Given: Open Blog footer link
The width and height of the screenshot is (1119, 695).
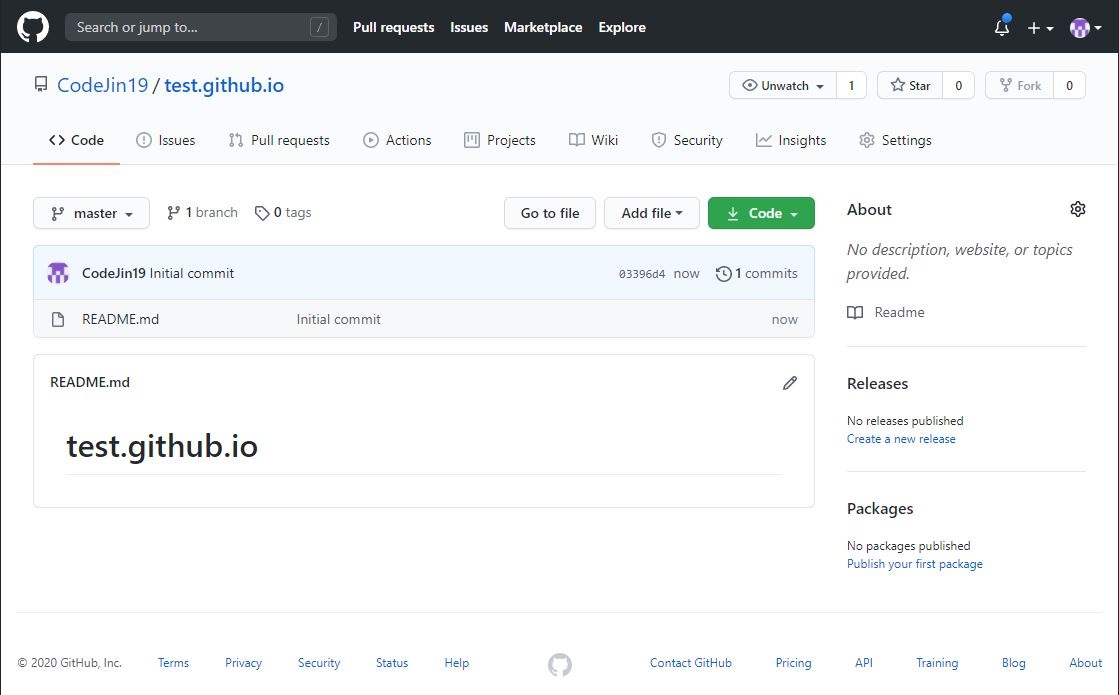Looking at the screenshot, I should tap(1013, 663).
